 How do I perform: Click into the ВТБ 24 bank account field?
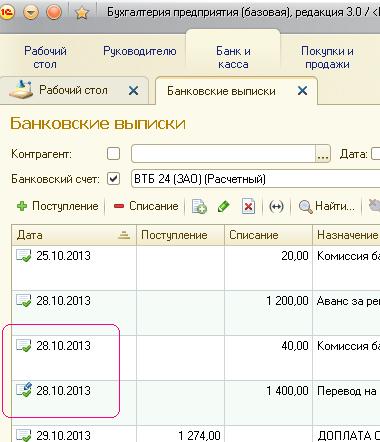click(x=255, y=179)
